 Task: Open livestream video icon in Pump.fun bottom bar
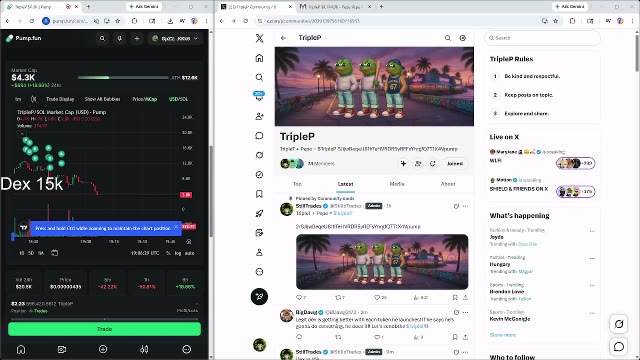click(x=62, y=349)
